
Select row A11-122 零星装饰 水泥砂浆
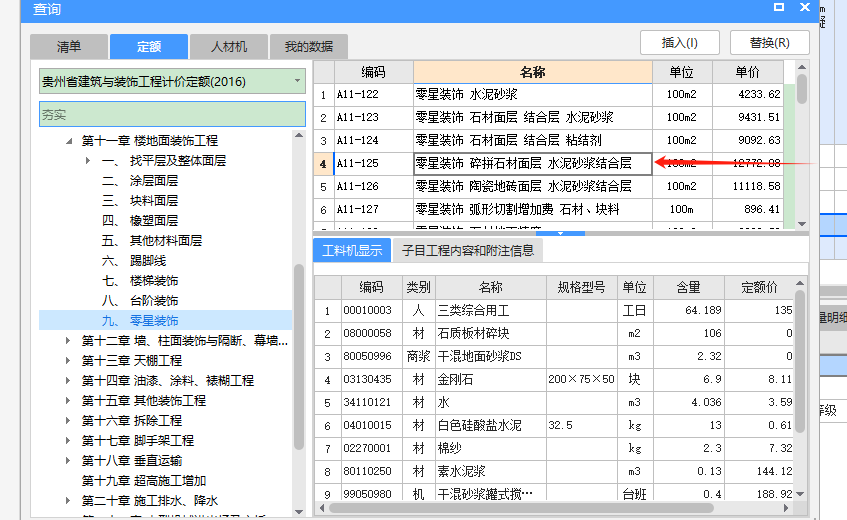click(548, 94)
